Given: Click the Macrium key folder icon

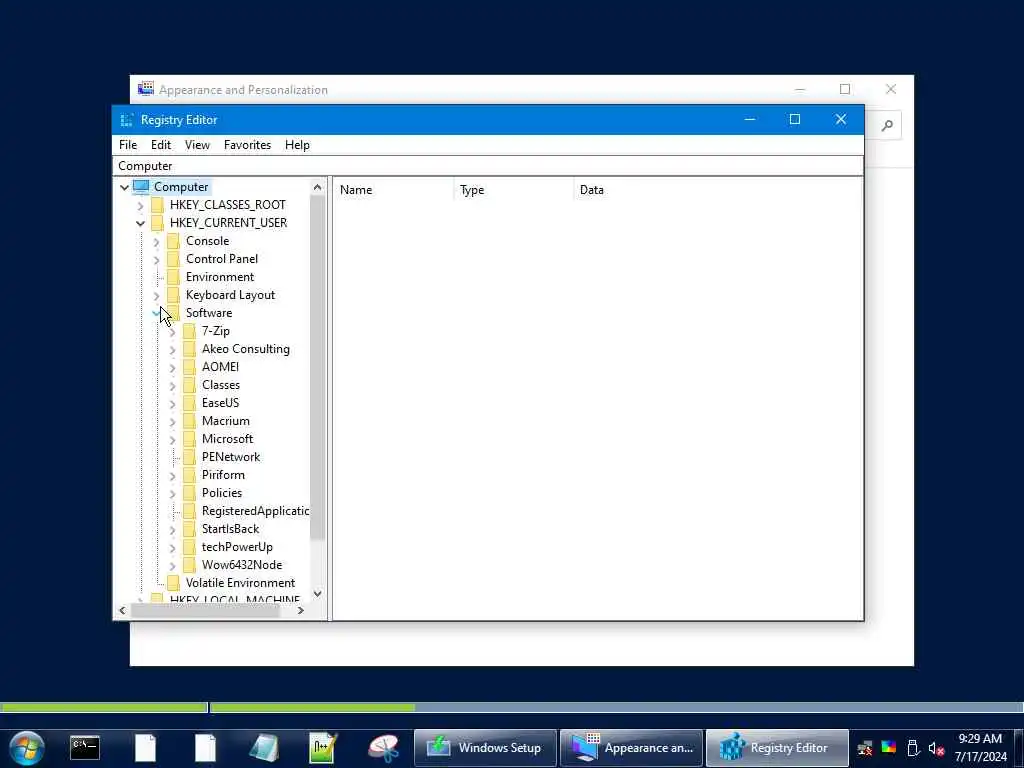Looking at the screenshot, I should click(189, 421).
